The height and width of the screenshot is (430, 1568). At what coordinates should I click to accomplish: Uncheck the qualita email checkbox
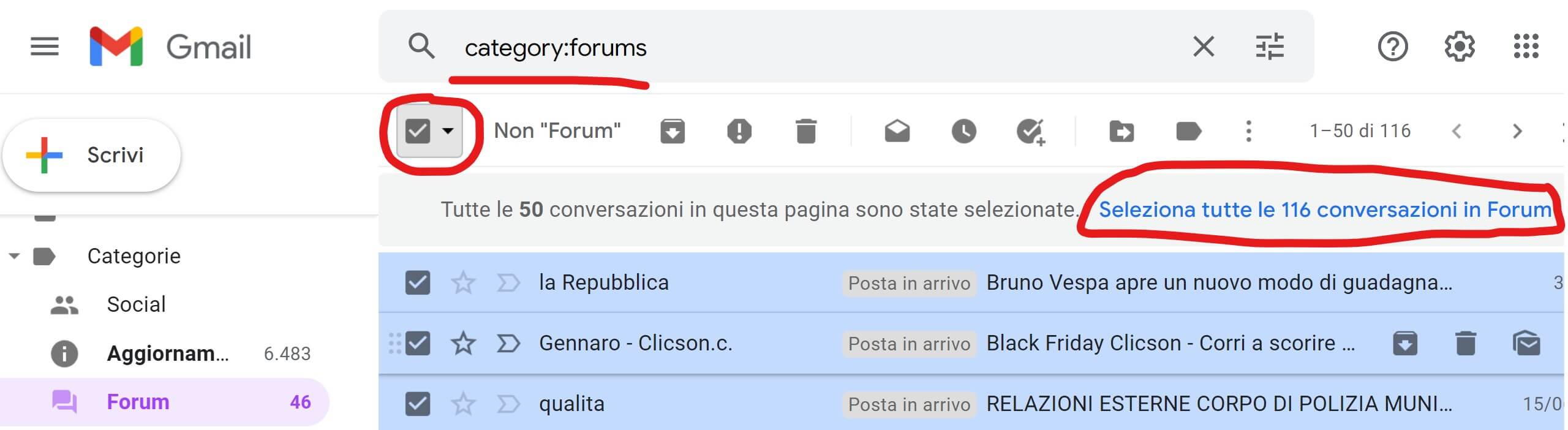418,404
